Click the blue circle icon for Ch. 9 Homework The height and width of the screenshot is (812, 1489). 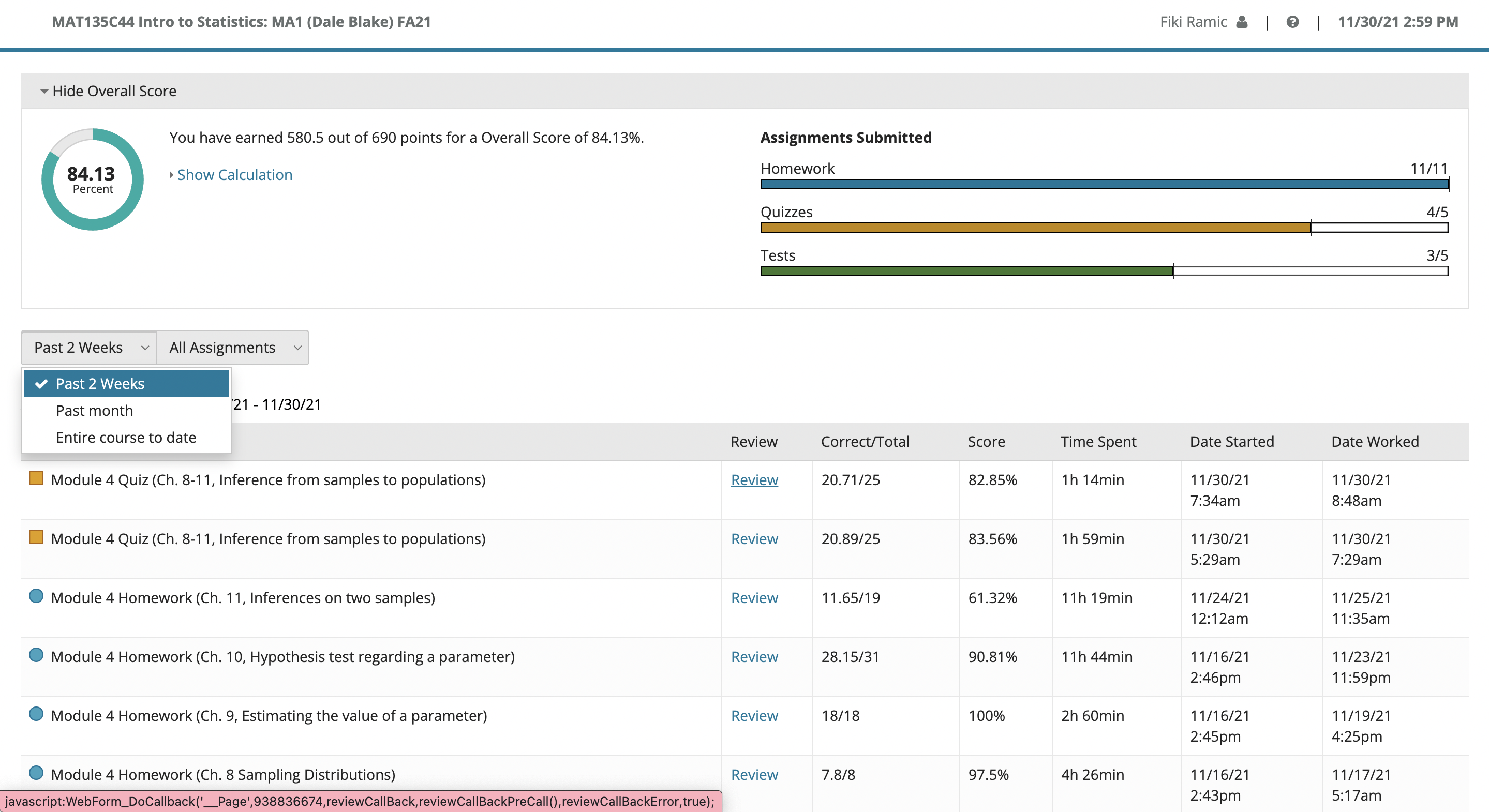click(x=36, y=714)
